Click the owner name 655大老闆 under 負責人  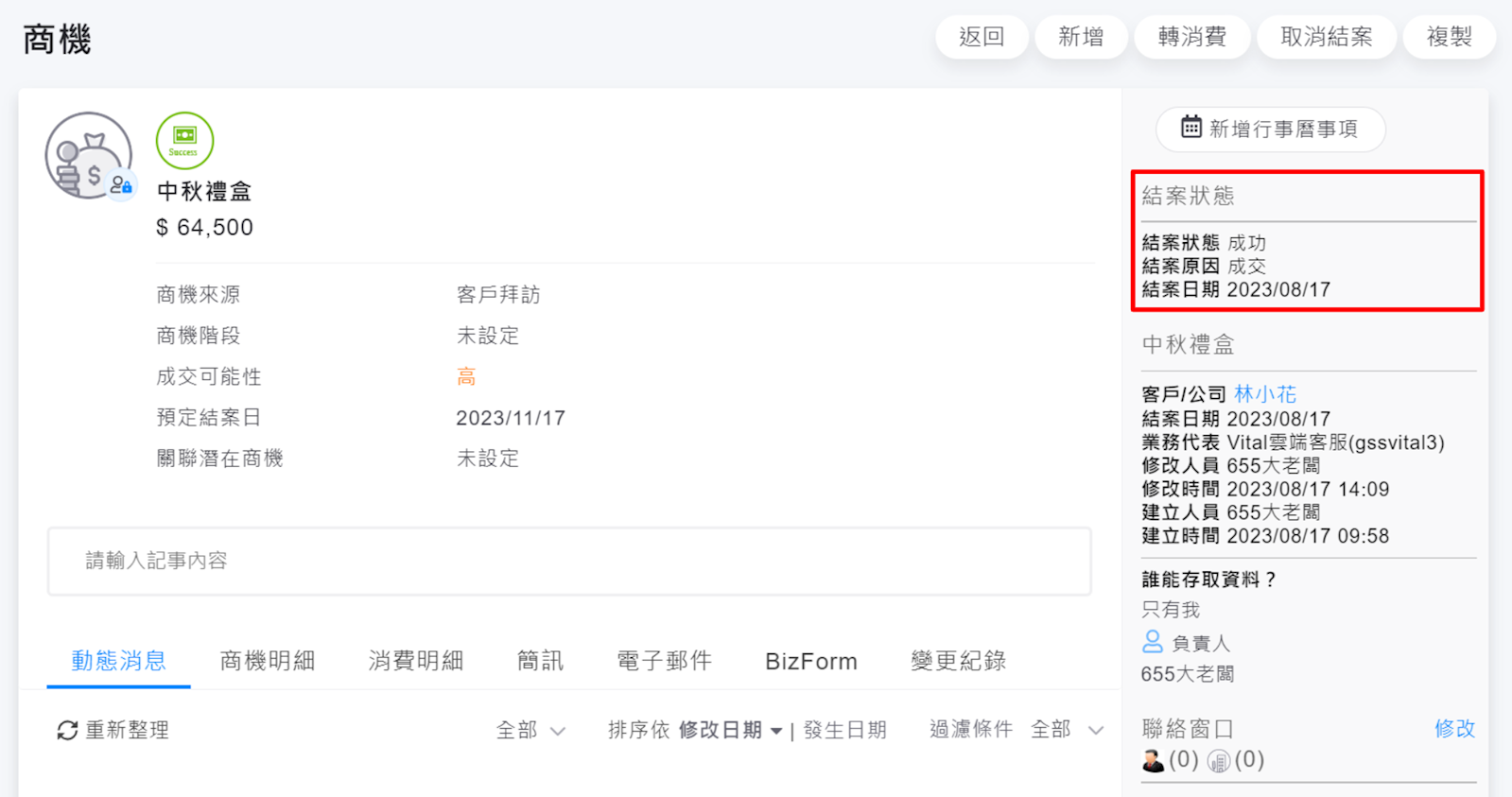[1188, 674]
